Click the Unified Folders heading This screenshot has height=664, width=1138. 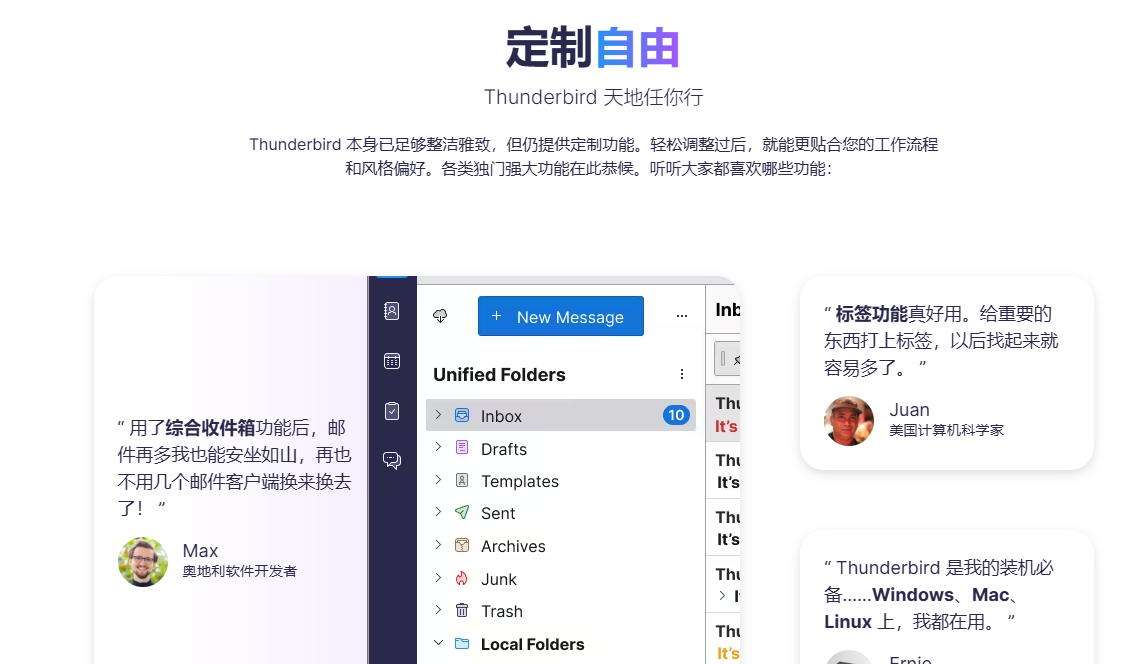[x=499, y=374]
